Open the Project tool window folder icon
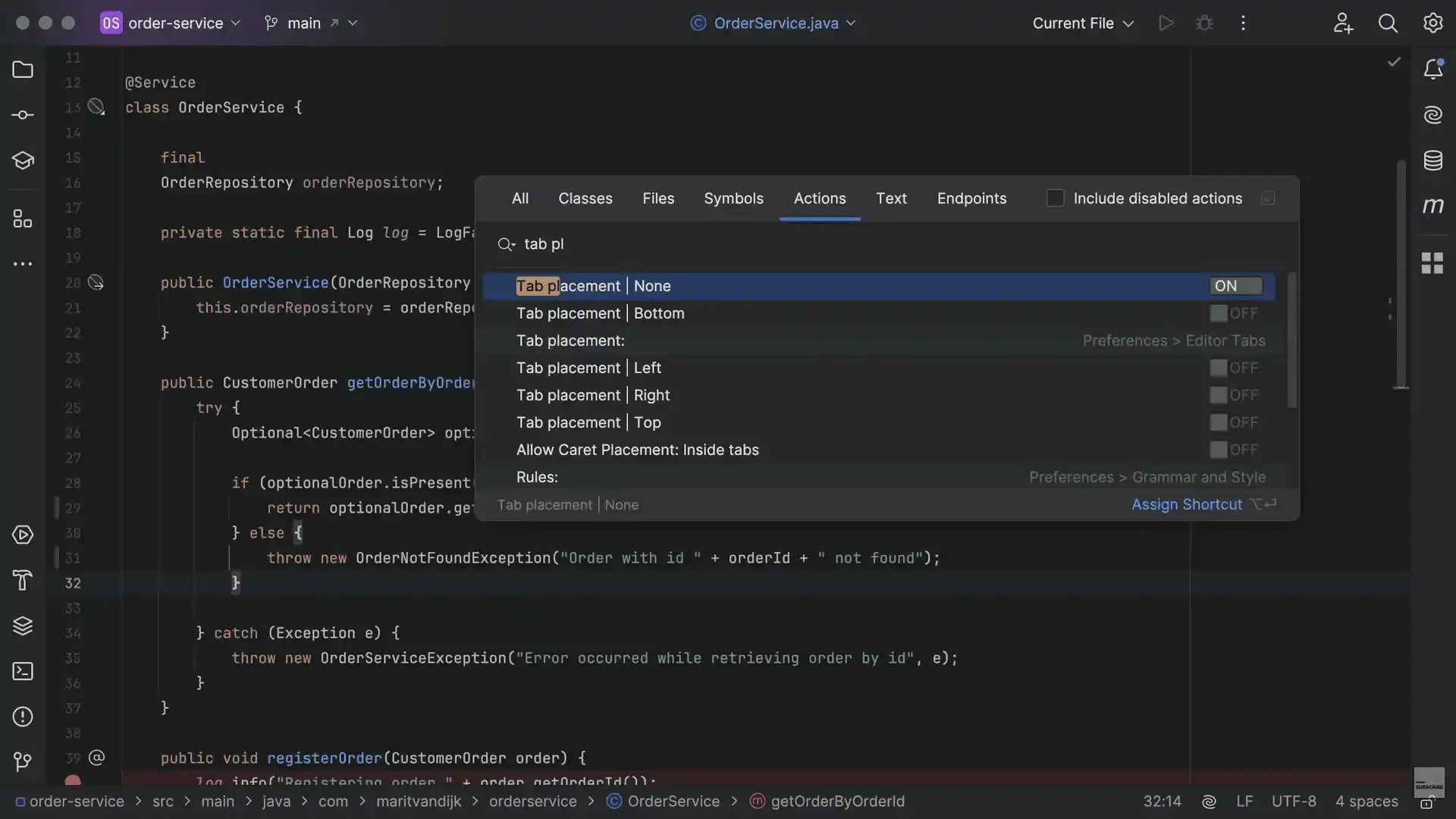Viewport: 1456px width, 819px height. tap(23, 70)
